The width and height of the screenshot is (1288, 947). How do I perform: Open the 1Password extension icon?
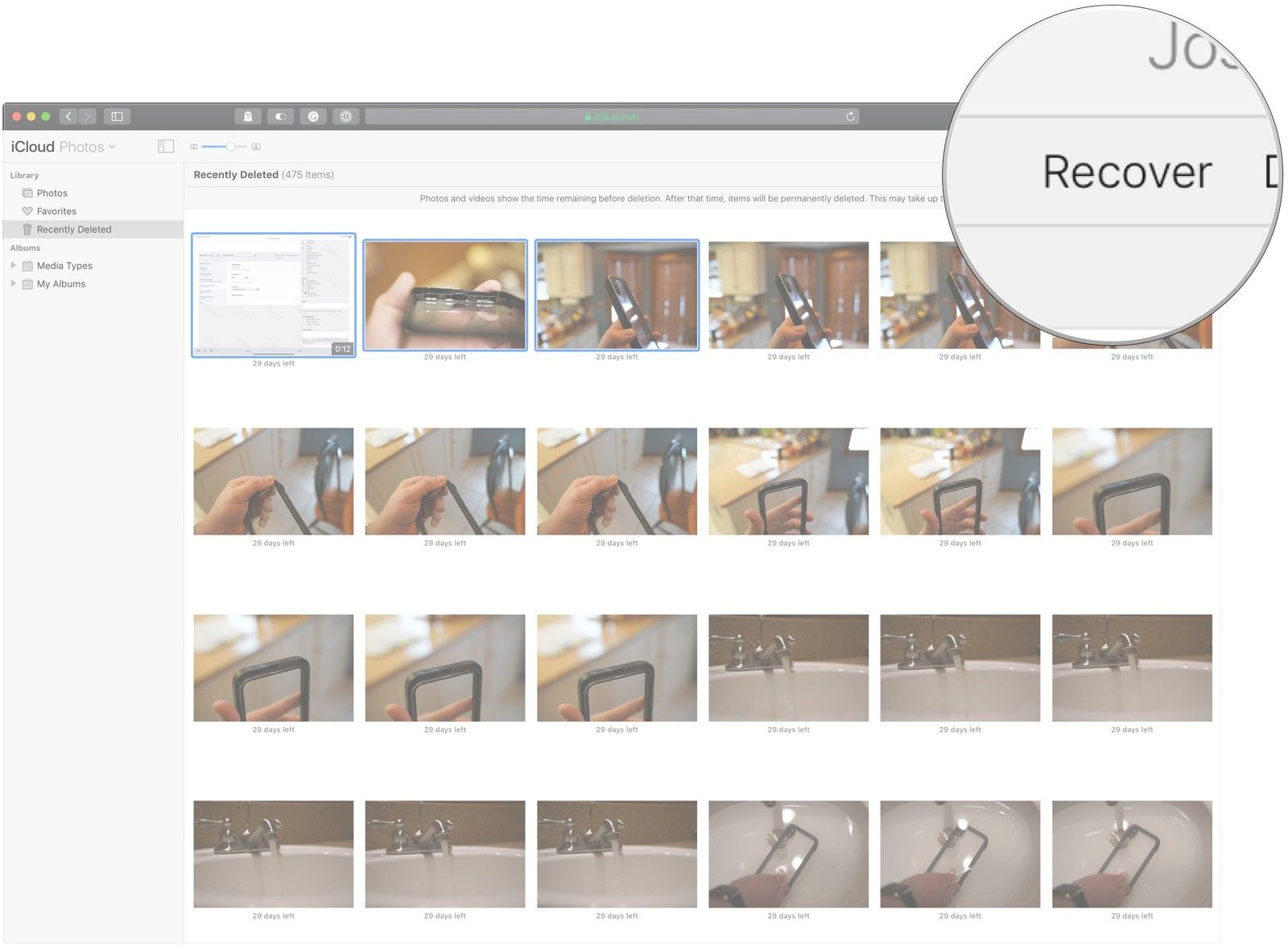tap(346, 117)
